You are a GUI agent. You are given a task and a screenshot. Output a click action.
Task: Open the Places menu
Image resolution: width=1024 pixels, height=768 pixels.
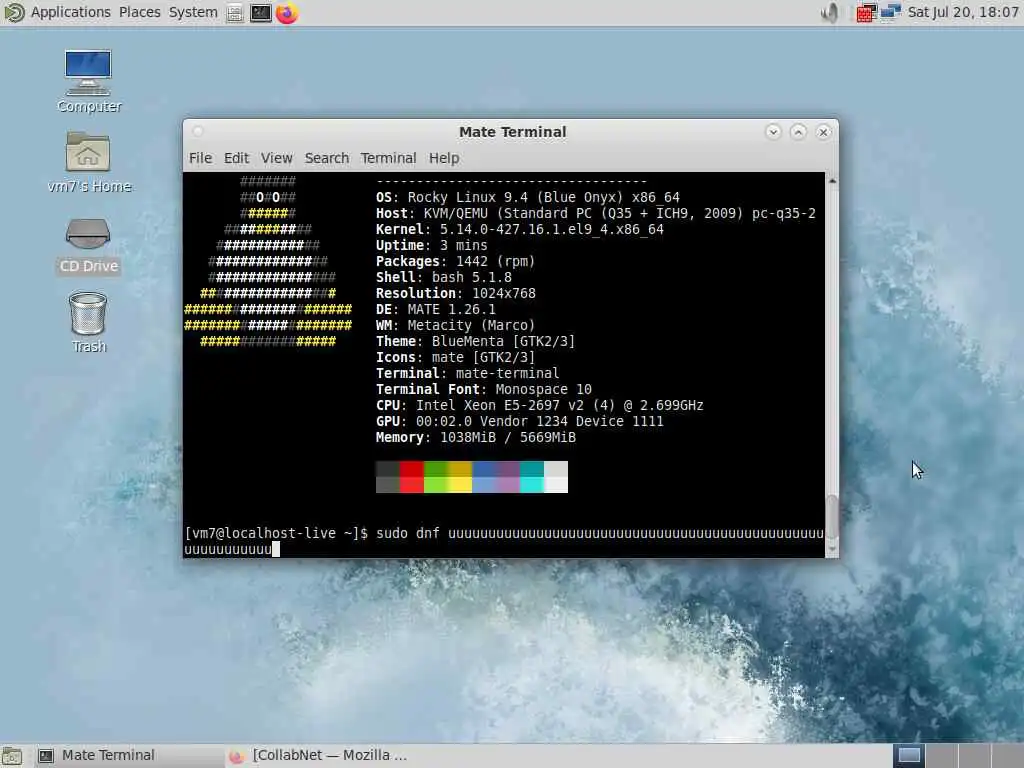click(x=139, y=12)
